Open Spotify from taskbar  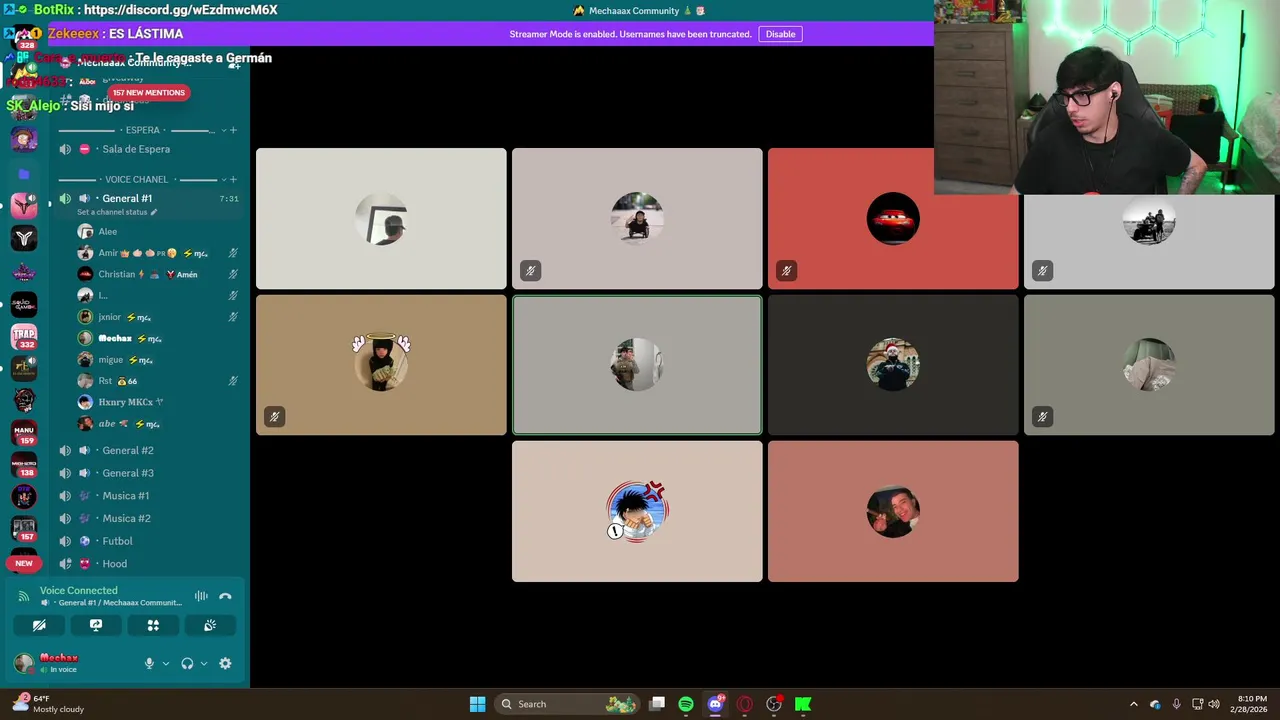(686, 704)
